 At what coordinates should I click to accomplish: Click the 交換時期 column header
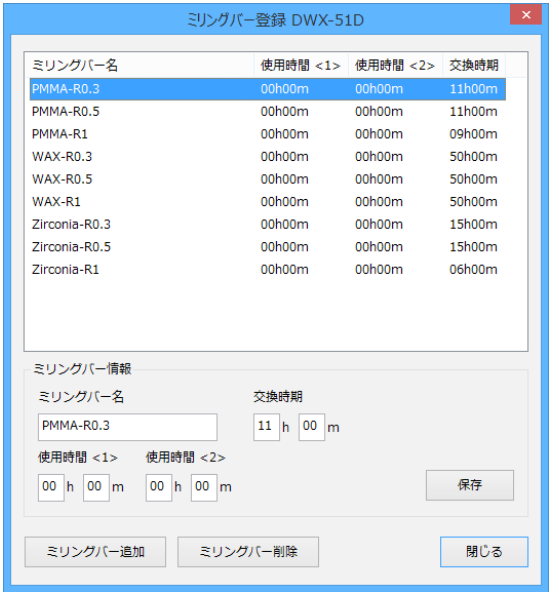pos(474,65)
